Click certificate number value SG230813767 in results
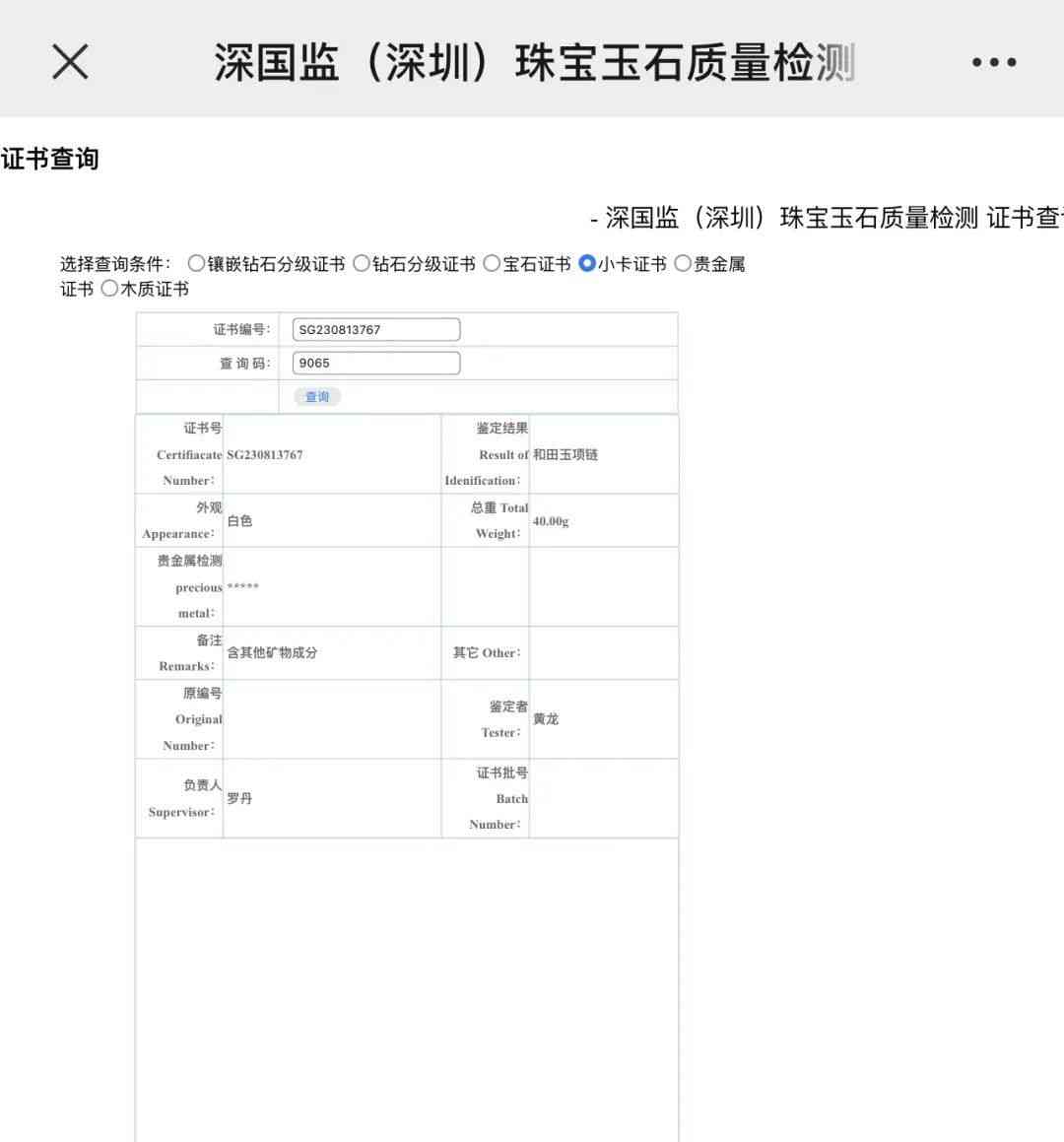Viewport: 1064px width, 1142px height. (264, 454)
